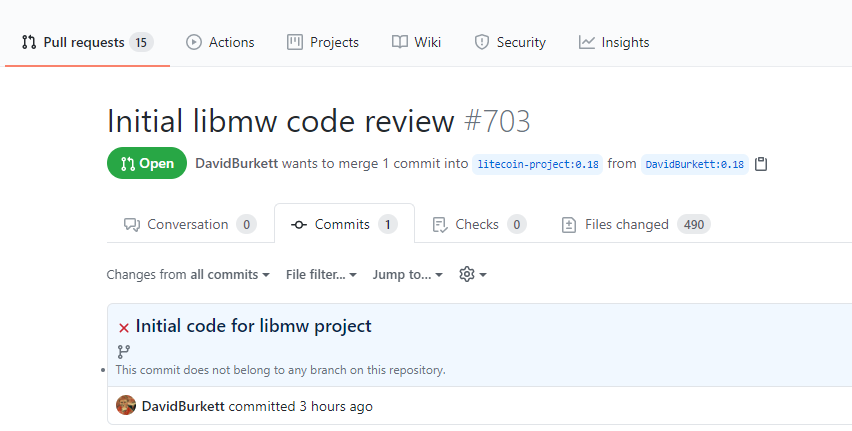852x431 pixels.
Task: Click the branch icon under commit title
Action: pyautogui.click(x=124, y=352)
